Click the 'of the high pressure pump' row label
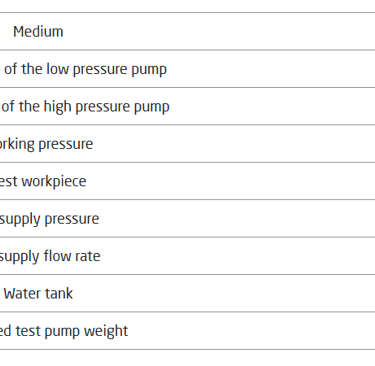375x366 pixels. [x=85, y=107]
